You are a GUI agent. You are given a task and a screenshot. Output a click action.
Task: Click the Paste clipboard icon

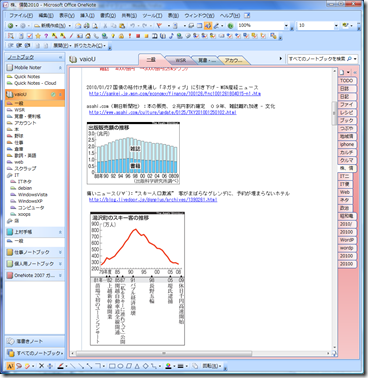pyautogui.click(x=122, y=26)
